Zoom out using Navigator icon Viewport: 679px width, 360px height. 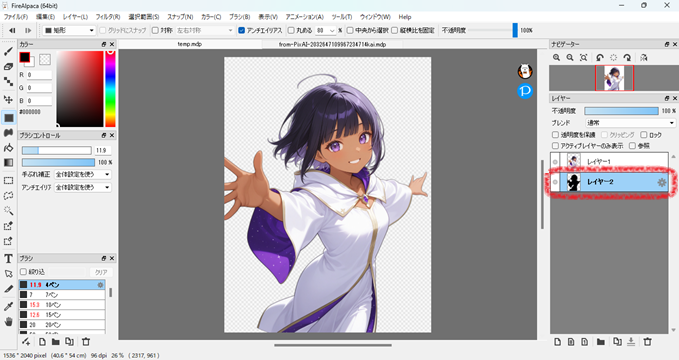[570, 58]
